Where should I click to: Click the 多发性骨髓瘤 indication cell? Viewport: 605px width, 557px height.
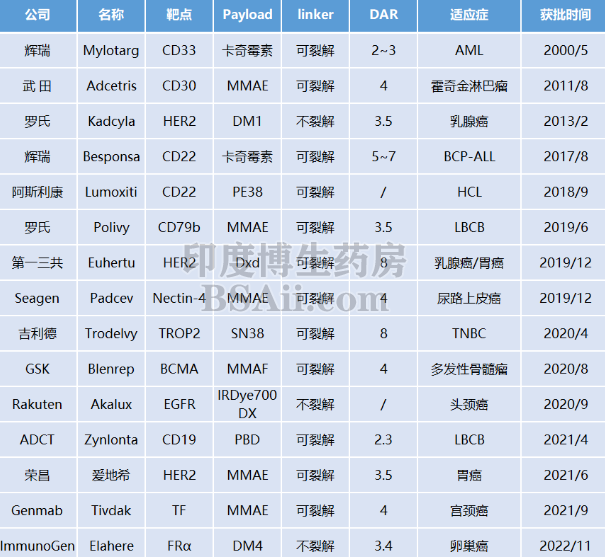(469, 369)
